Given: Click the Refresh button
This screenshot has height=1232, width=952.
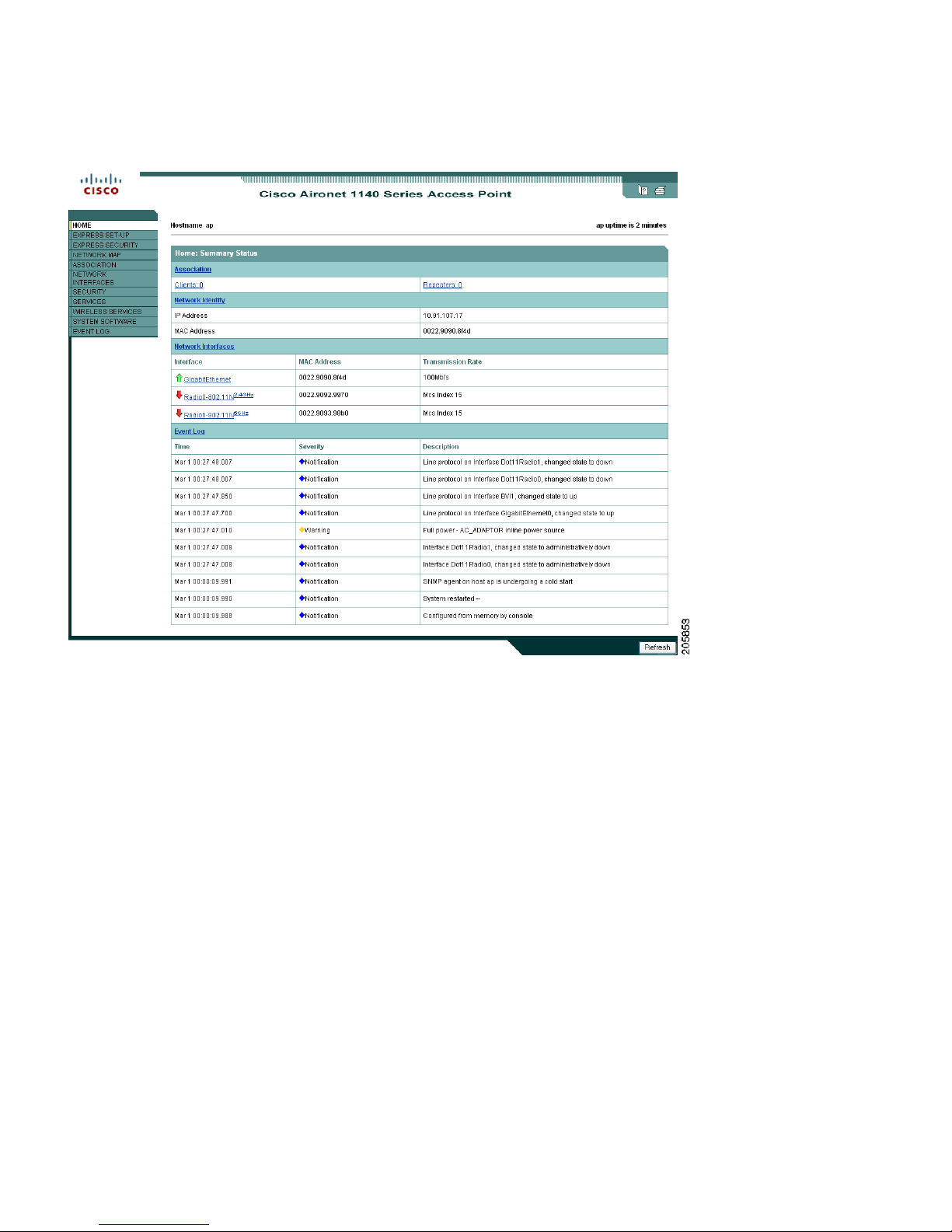Looking at the screenshot, I should pos(657,647).
